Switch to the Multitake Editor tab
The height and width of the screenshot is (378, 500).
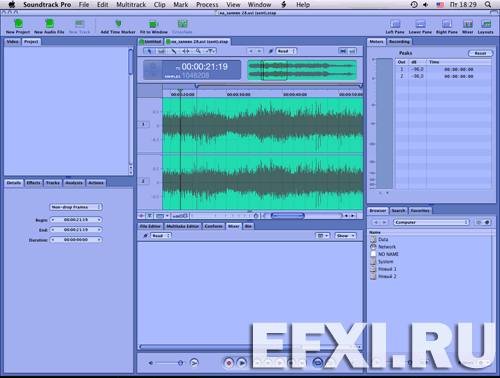coord(182,226)
